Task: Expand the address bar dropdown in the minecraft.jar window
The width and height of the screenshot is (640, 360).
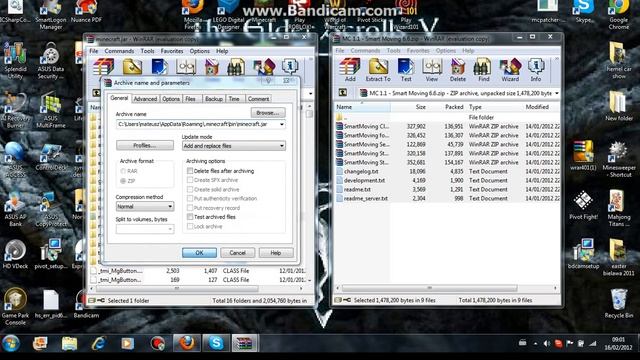Action: coord(311,93)
